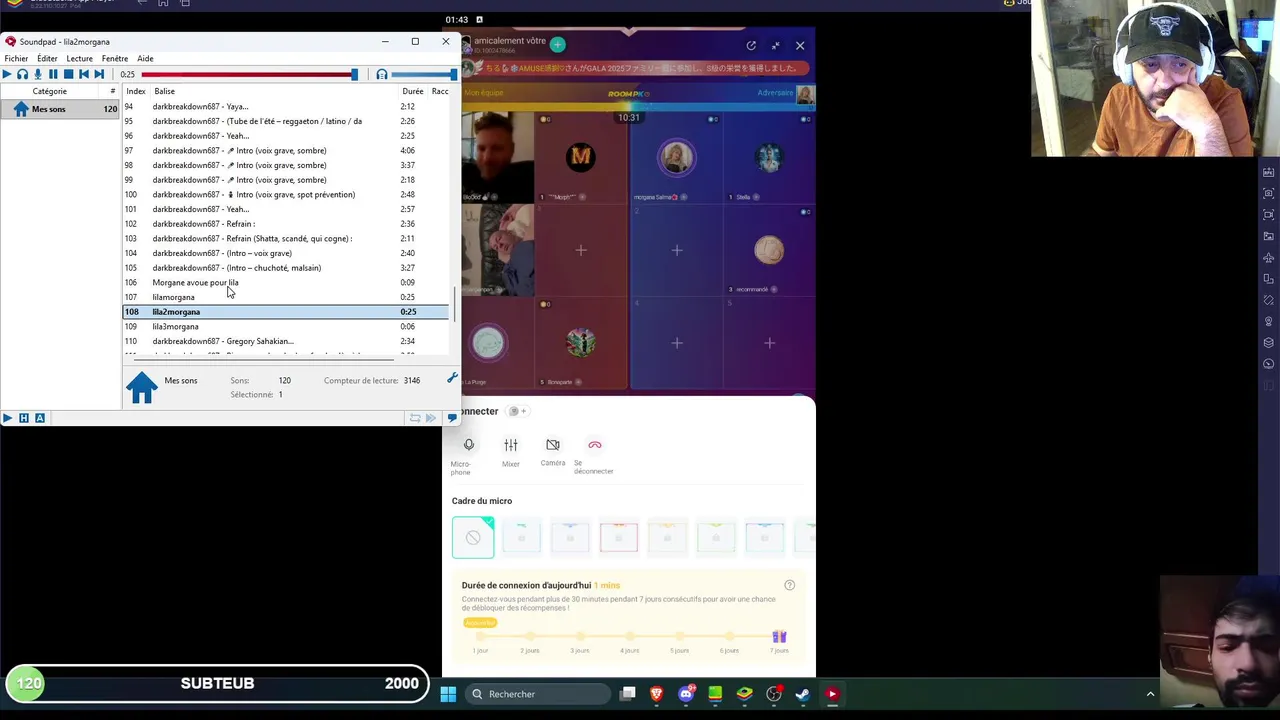Select sound 109 lila3morgana
This screenshot has height=720, width=1280.
285,326
